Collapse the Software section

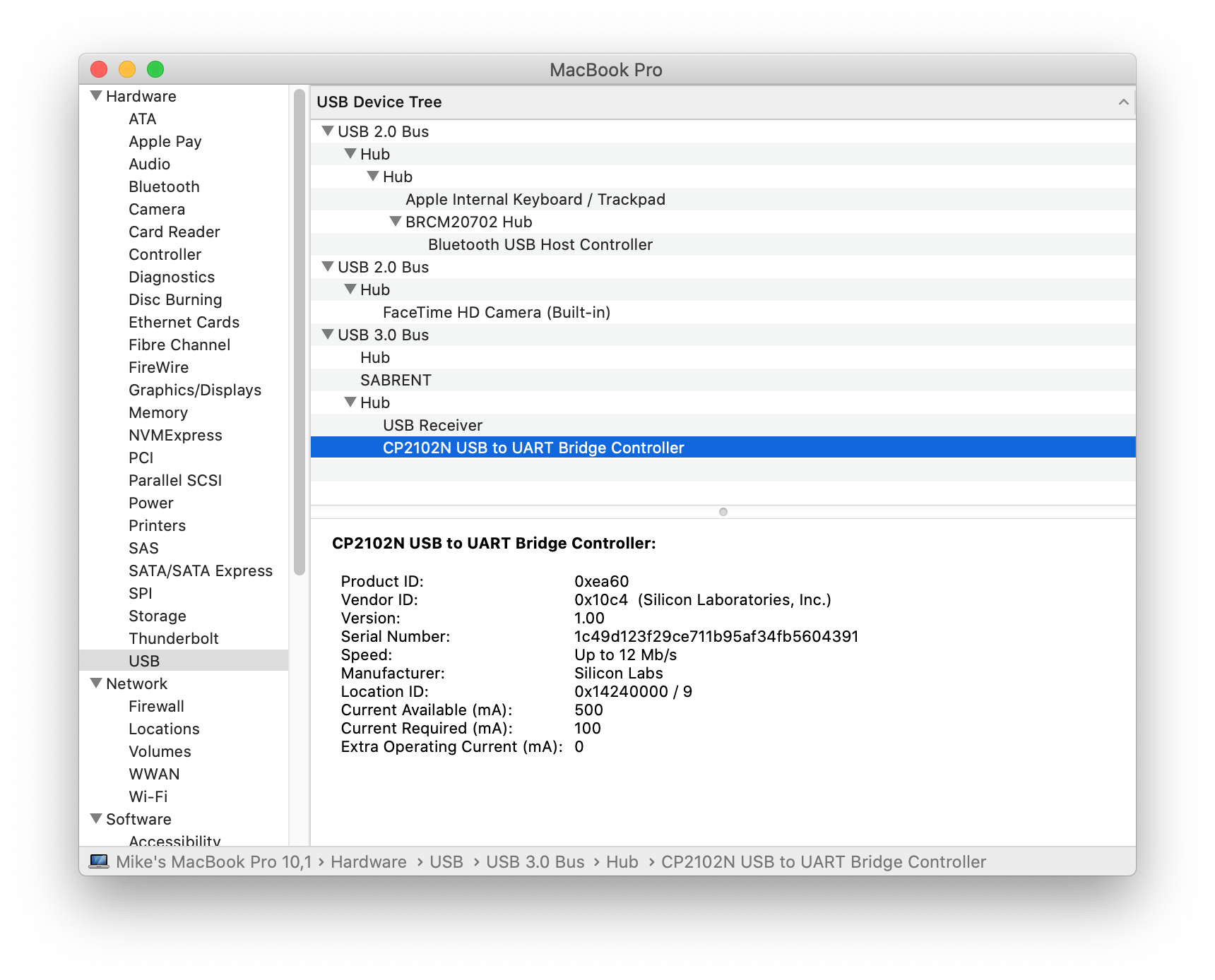(x=95, y=818)
